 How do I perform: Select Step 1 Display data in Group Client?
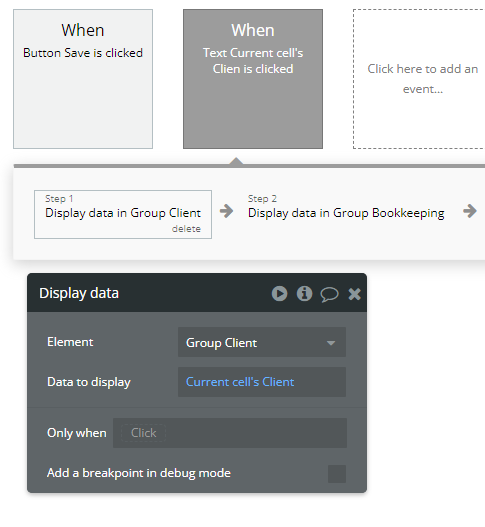pyautogui.click(x=123, y=214)
